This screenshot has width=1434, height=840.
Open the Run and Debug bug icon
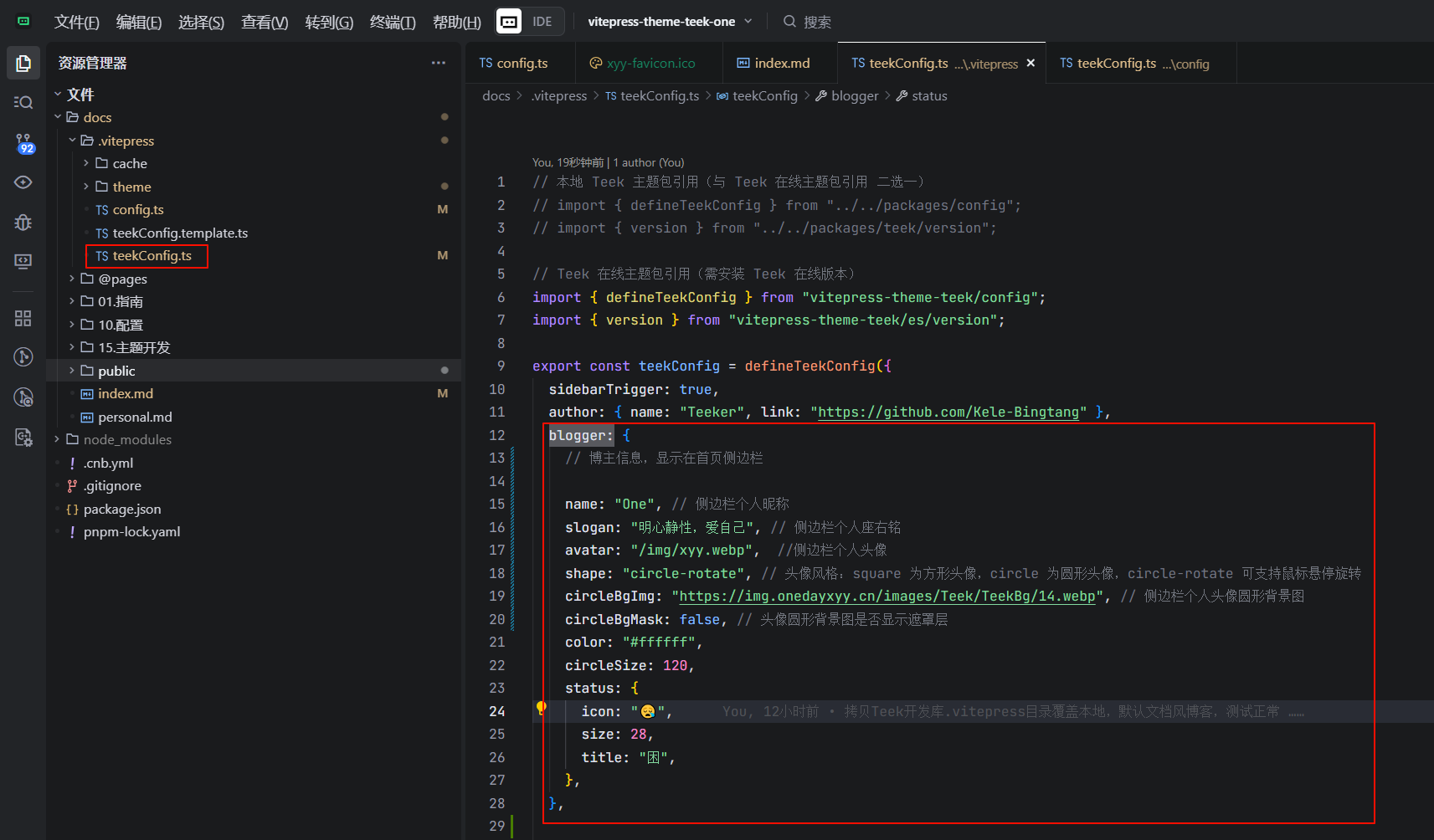(x=23, y=222)
